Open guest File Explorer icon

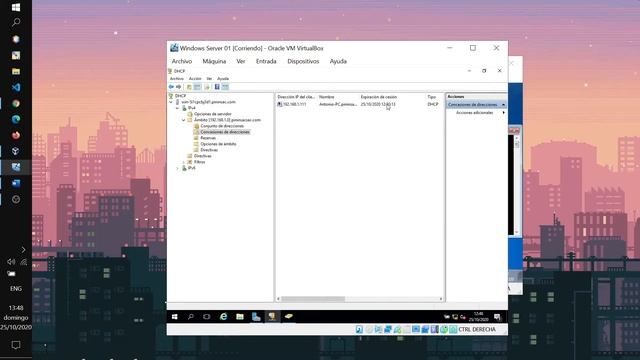pos(240,317)
